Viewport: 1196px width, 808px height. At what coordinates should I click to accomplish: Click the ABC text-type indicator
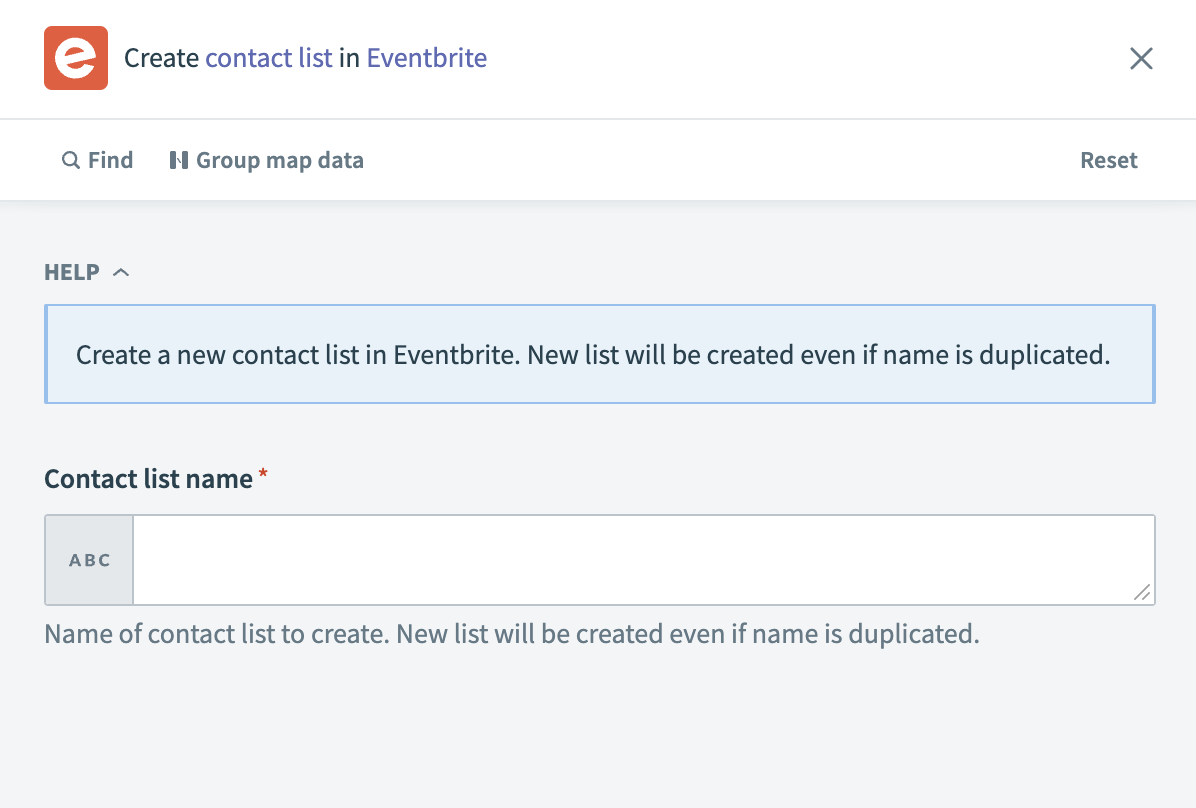tap(88, 560)
